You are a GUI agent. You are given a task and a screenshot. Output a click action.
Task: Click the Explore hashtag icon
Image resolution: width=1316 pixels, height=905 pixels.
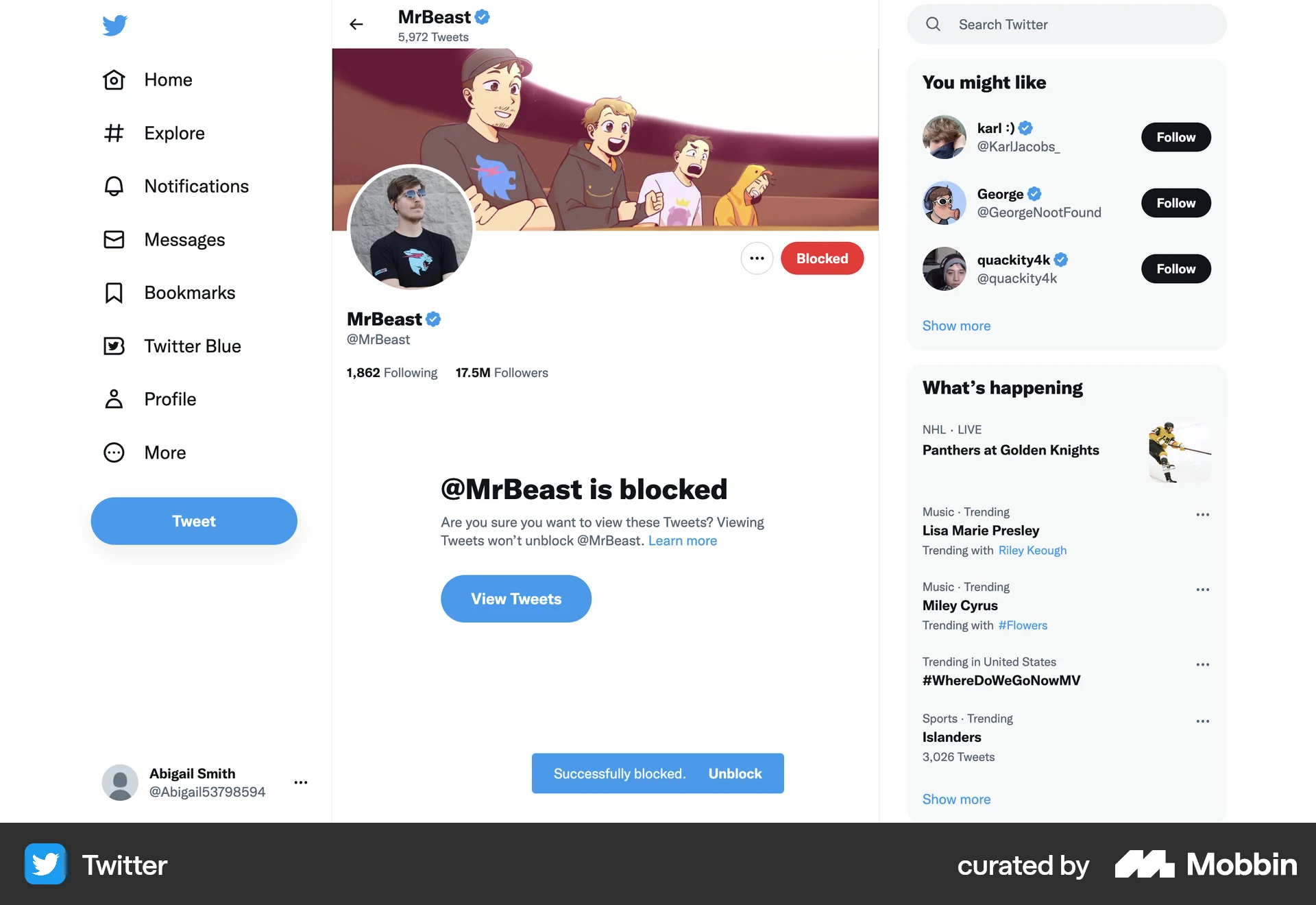pyautogui.click(x=114, y=133)
